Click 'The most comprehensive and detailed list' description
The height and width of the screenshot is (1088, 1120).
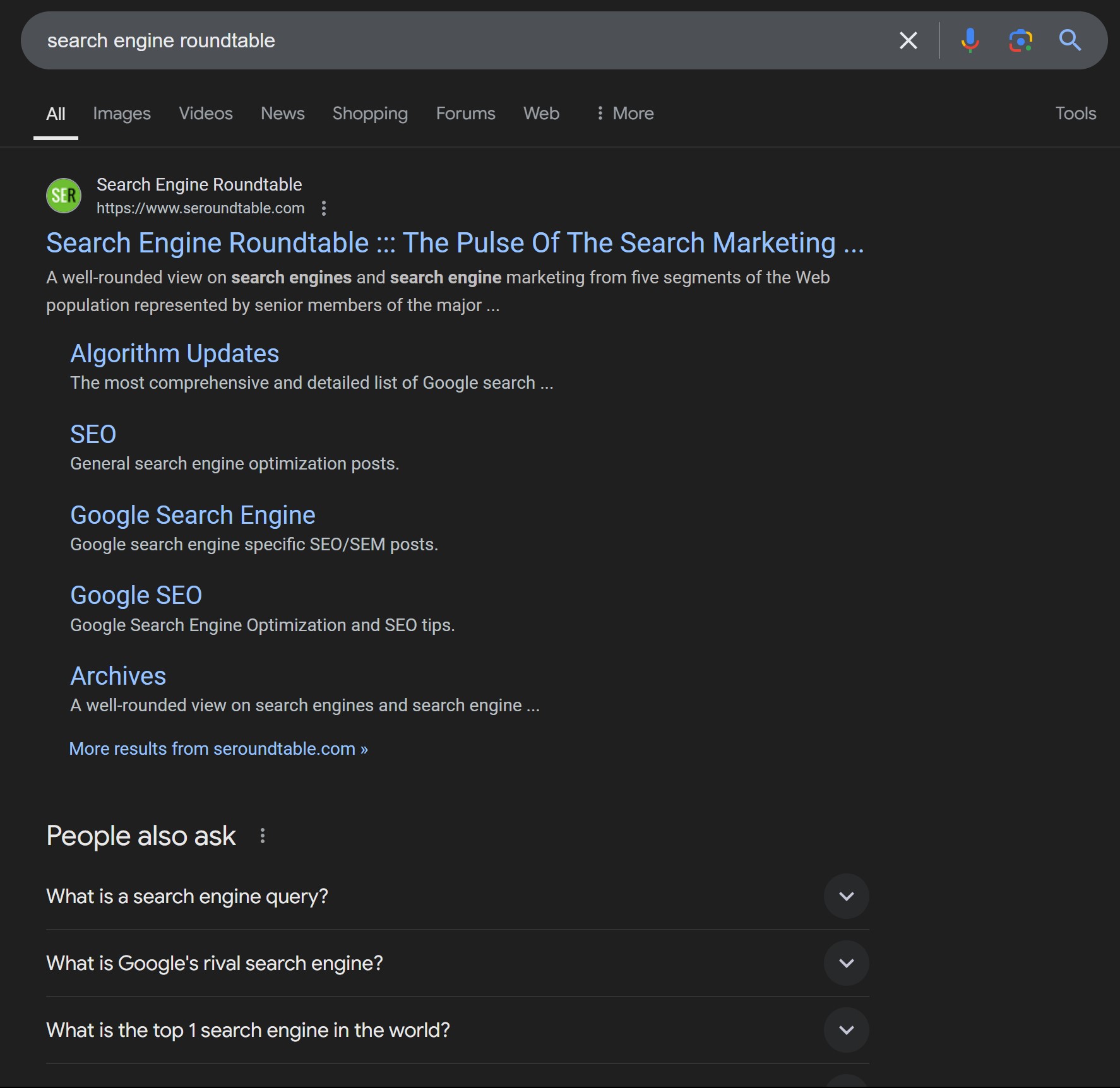pyautogui.click(x=312, y=383)
